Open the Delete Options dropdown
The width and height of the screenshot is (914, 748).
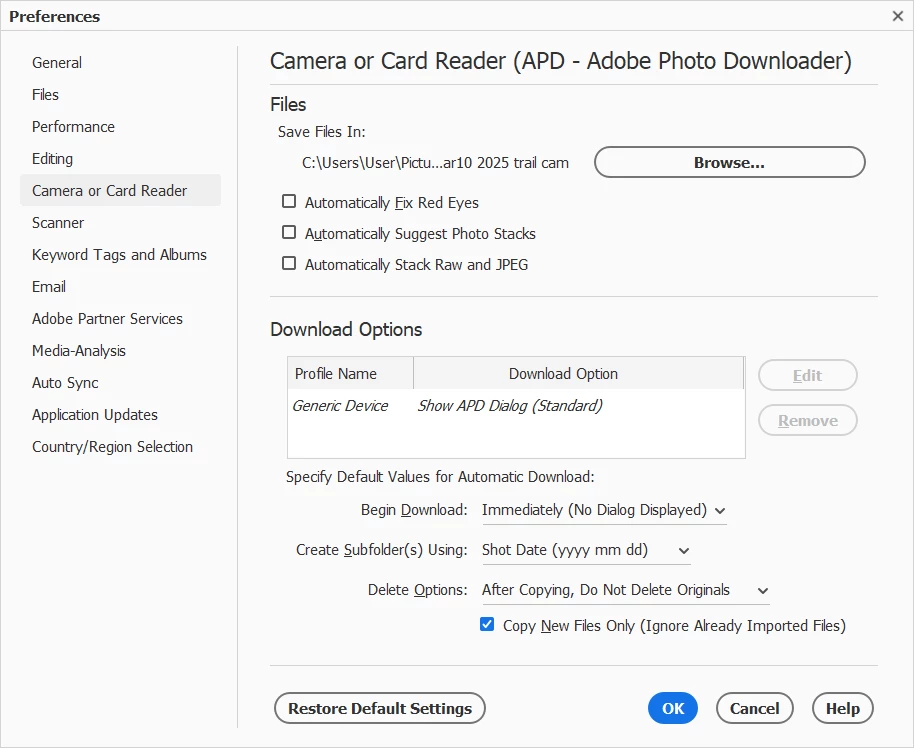625,590
